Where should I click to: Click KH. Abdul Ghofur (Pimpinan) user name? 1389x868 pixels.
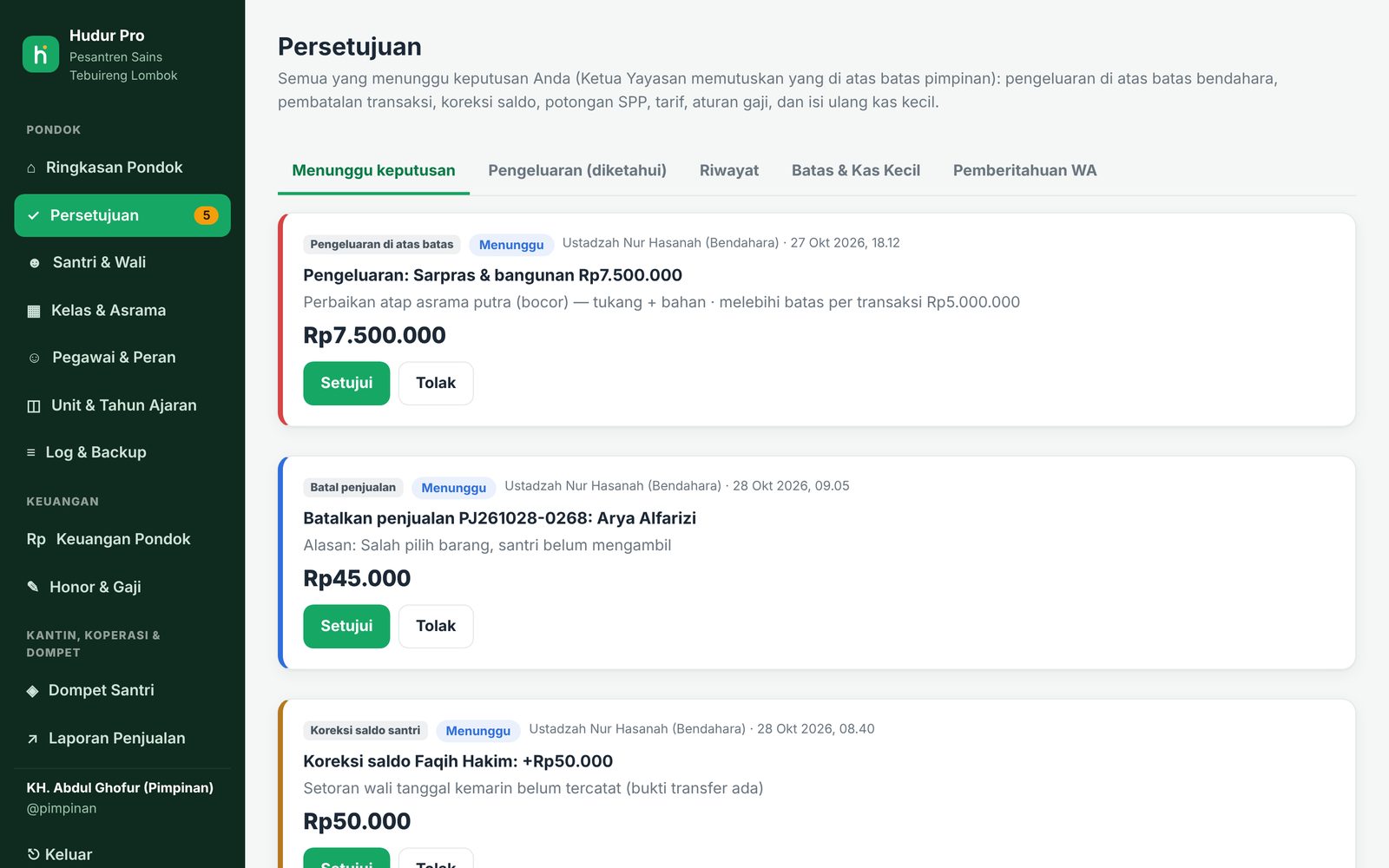120,788
